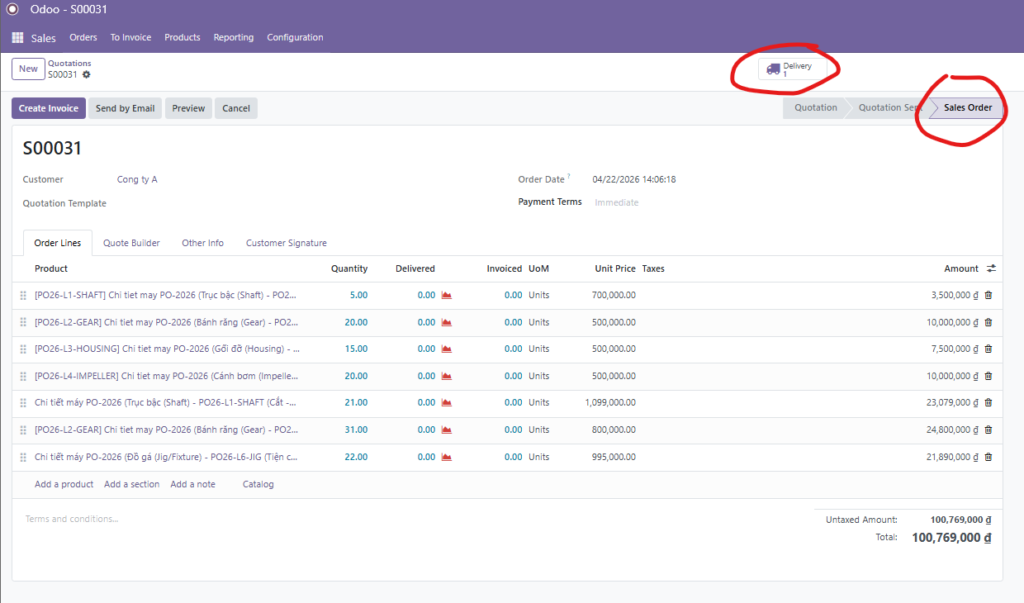Delete the PO26-L1-SHAFT order line via trash icon

pos(989,295)
